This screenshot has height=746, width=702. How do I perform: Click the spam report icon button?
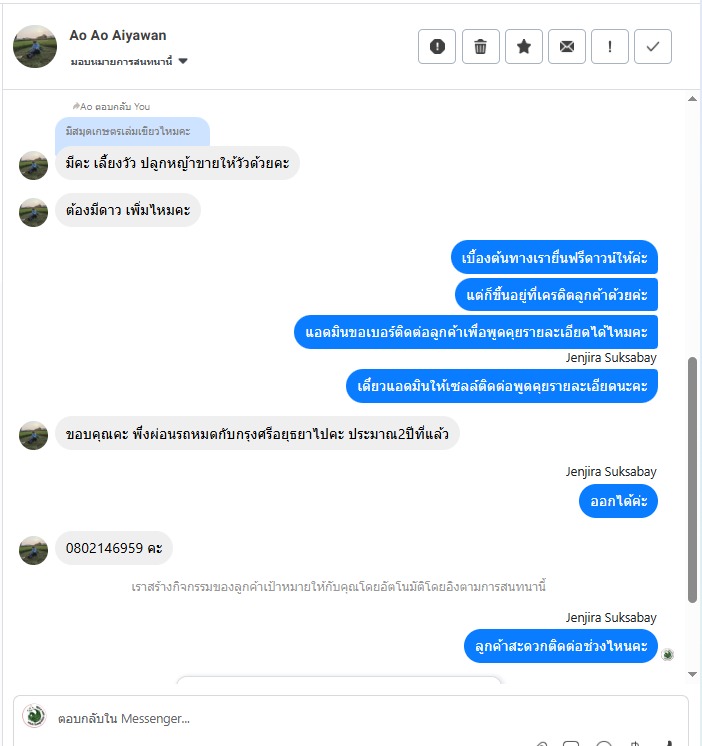click(437, 46)
